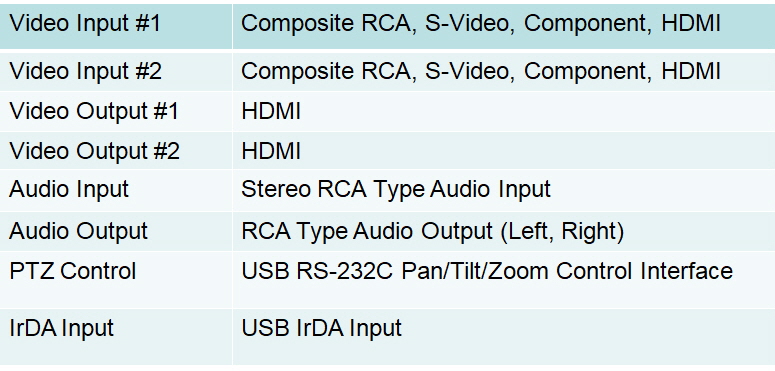Select HDMI value for Video Output #1

(271, 111)
